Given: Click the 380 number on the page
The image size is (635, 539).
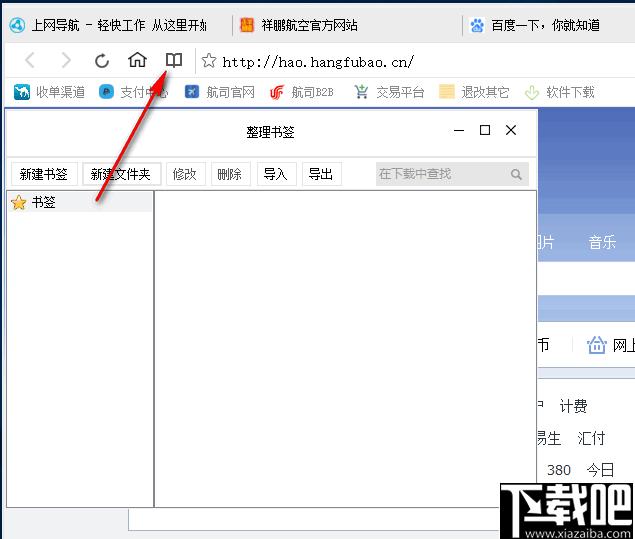Looking at the screenshot, I should tap(559, 470).
